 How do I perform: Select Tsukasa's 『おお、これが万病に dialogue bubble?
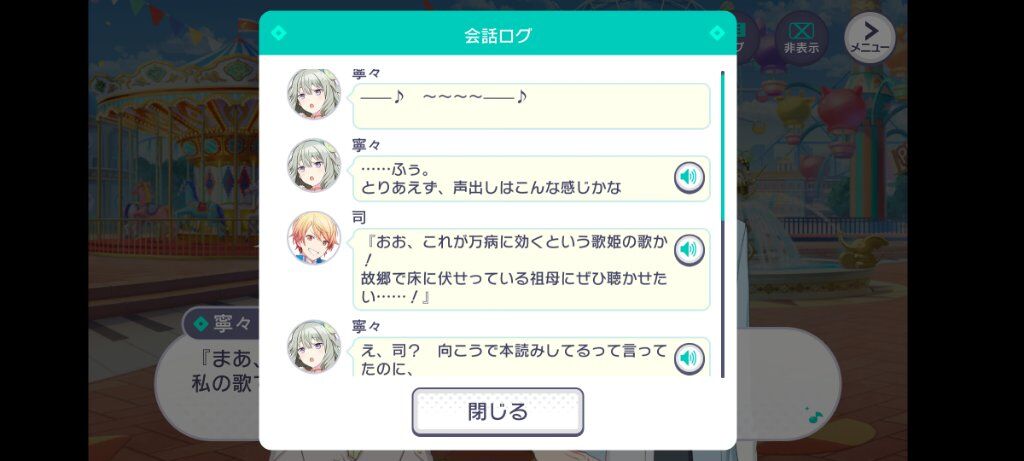coord(531,269)
